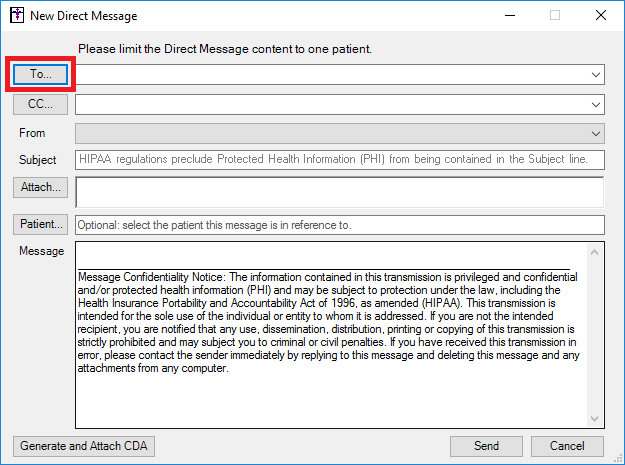Click inside the Message body text area

(331, 335)
